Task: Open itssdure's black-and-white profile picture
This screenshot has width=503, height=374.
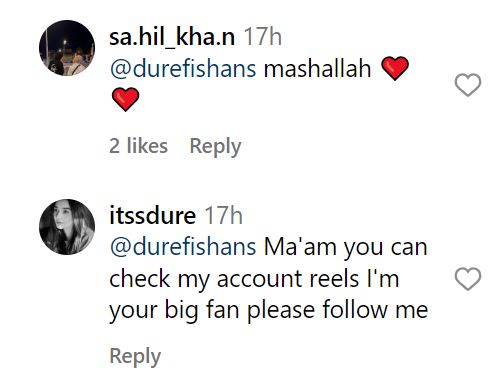Action: (67, 227)
